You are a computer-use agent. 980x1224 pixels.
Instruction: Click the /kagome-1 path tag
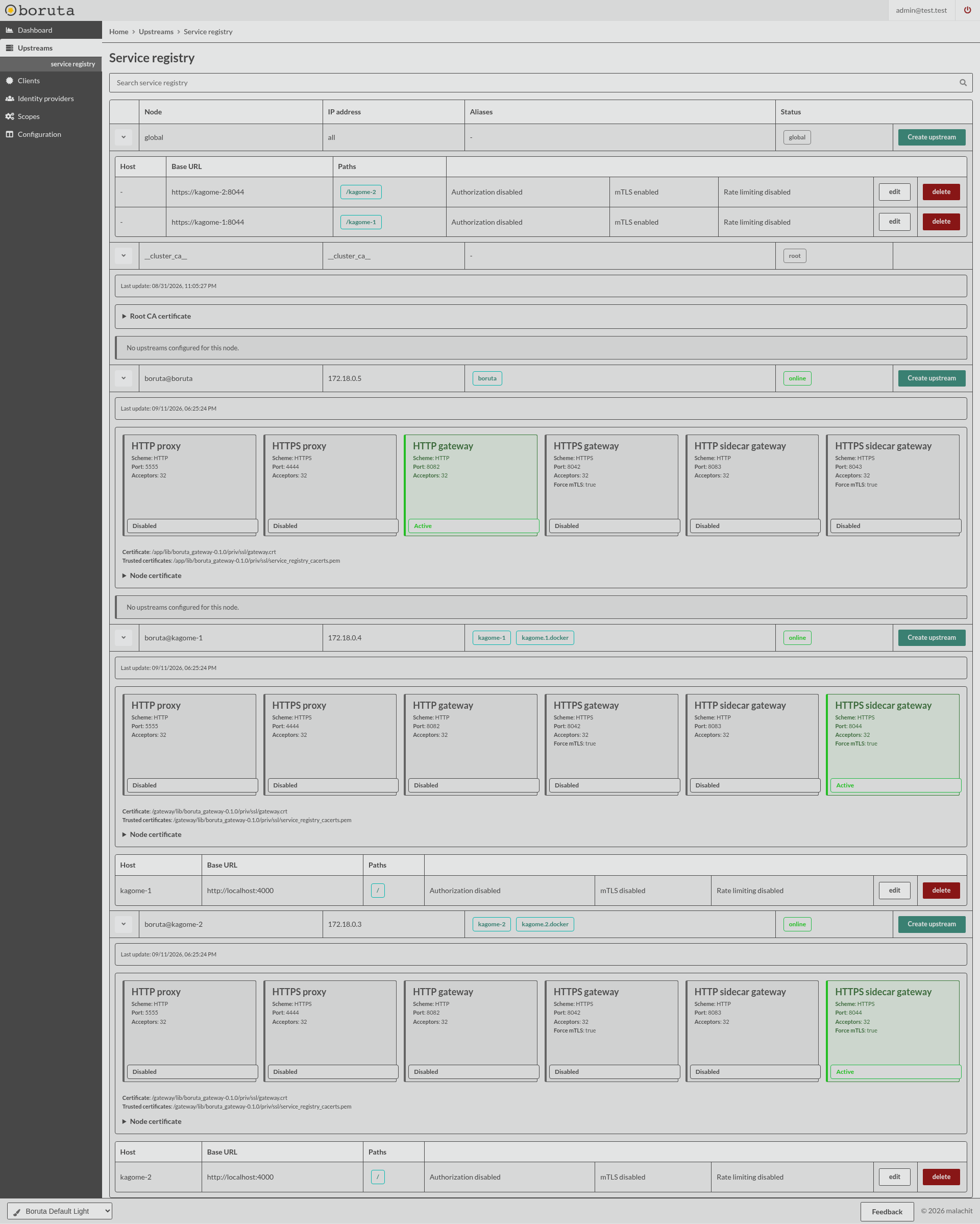tap(361, 222)
